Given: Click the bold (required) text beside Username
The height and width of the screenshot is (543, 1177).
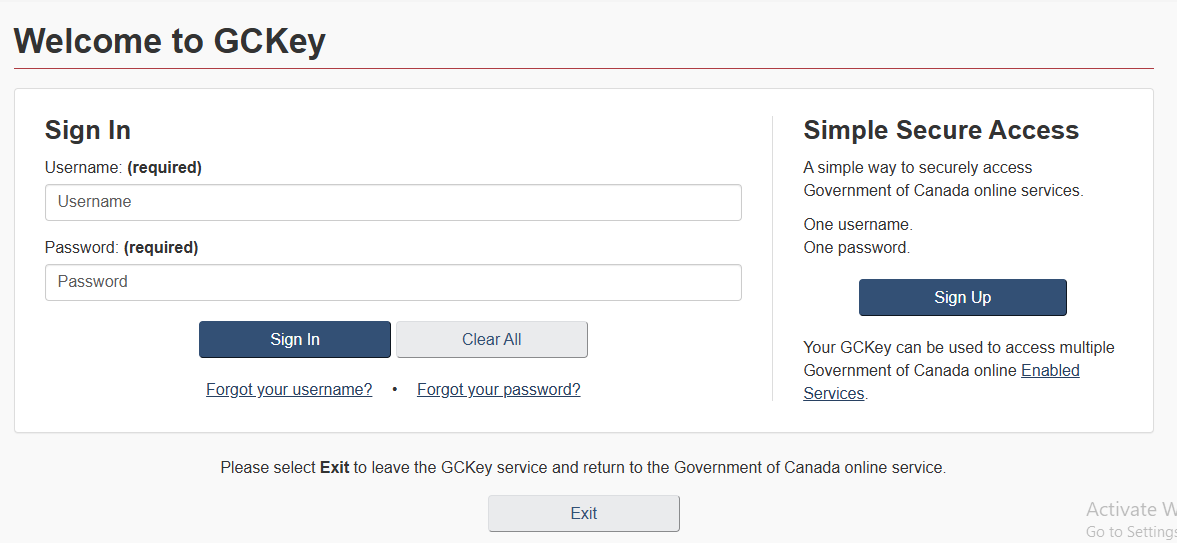Looking at the screenshot, I should tap(164, 168).
